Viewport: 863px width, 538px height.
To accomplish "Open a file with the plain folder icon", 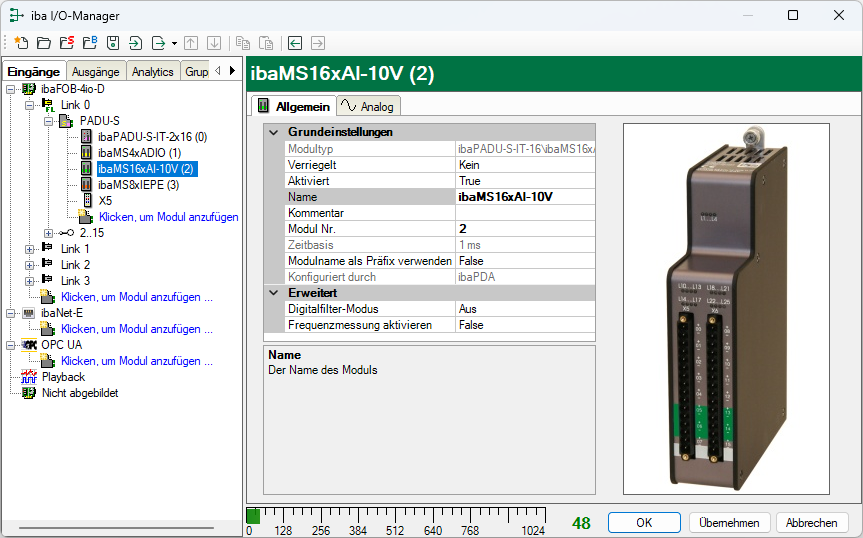I will pos(43,43).
